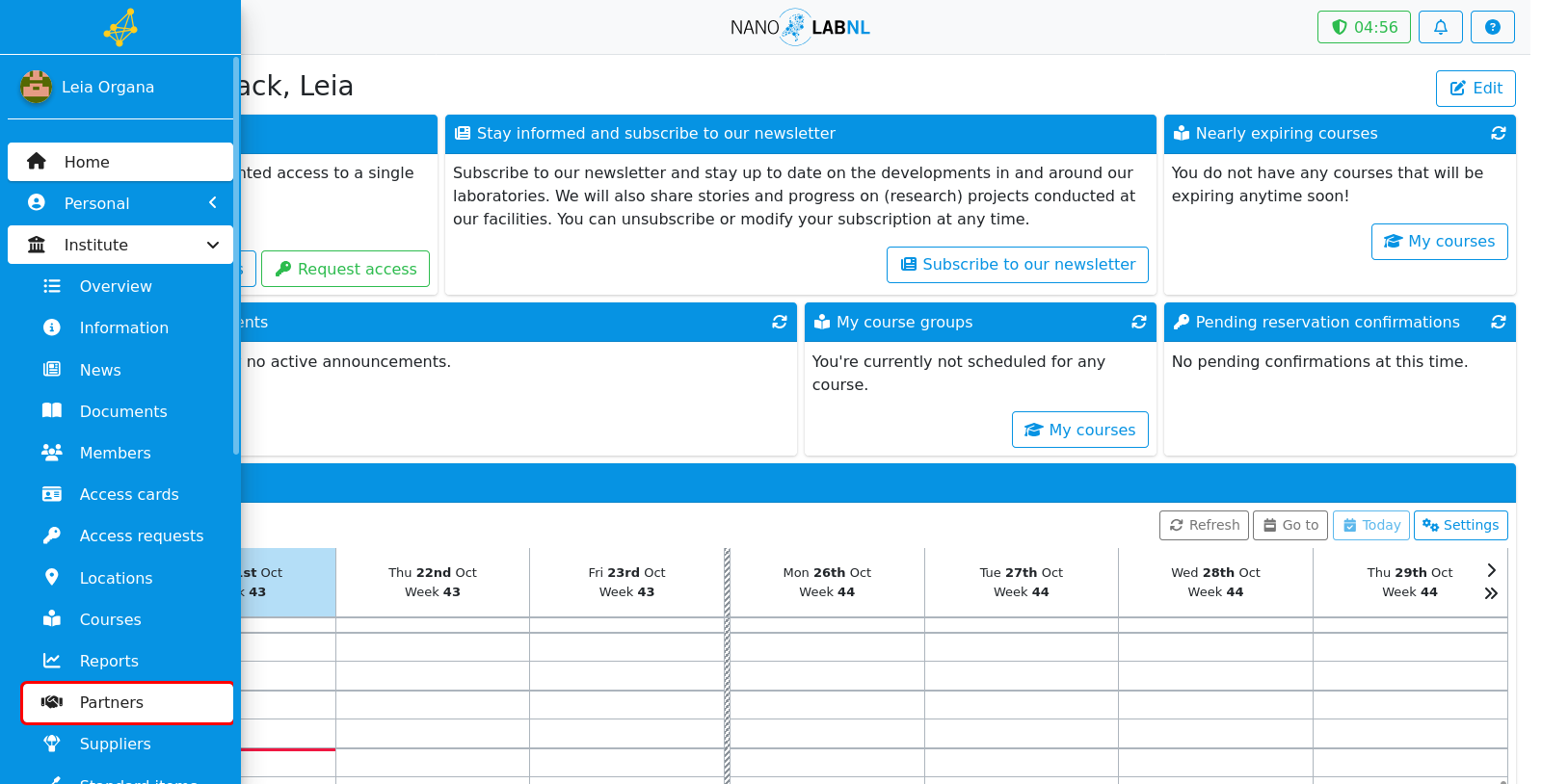This screenshot has width=1542, height=784.
Task: Click the network logo in the sidebar header
Action: [120, 27]
